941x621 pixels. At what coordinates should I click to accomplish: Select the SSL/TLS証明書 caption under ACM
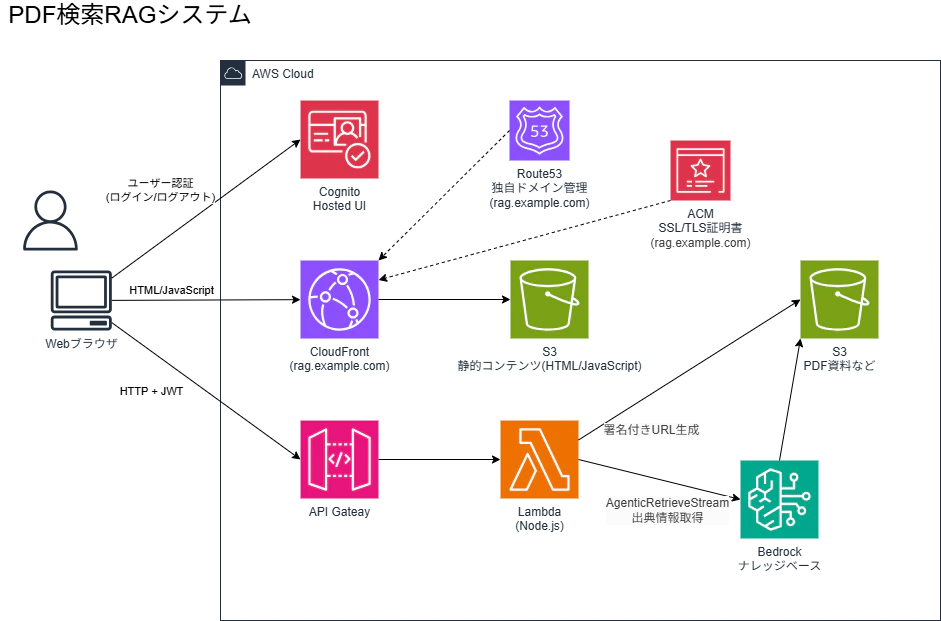pos(700,228)
